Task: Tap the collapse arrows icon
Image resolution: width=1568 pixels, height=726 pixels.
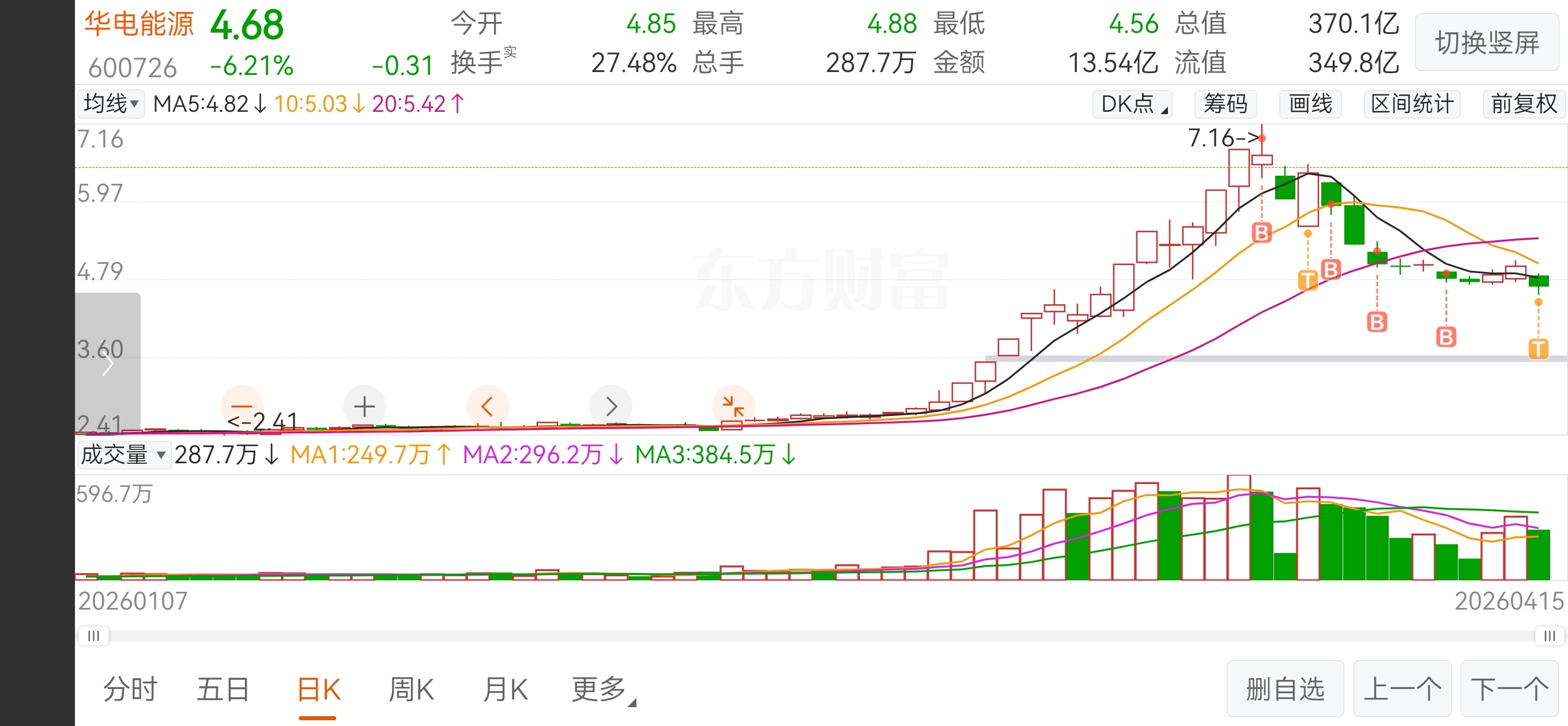Action: 733,406
